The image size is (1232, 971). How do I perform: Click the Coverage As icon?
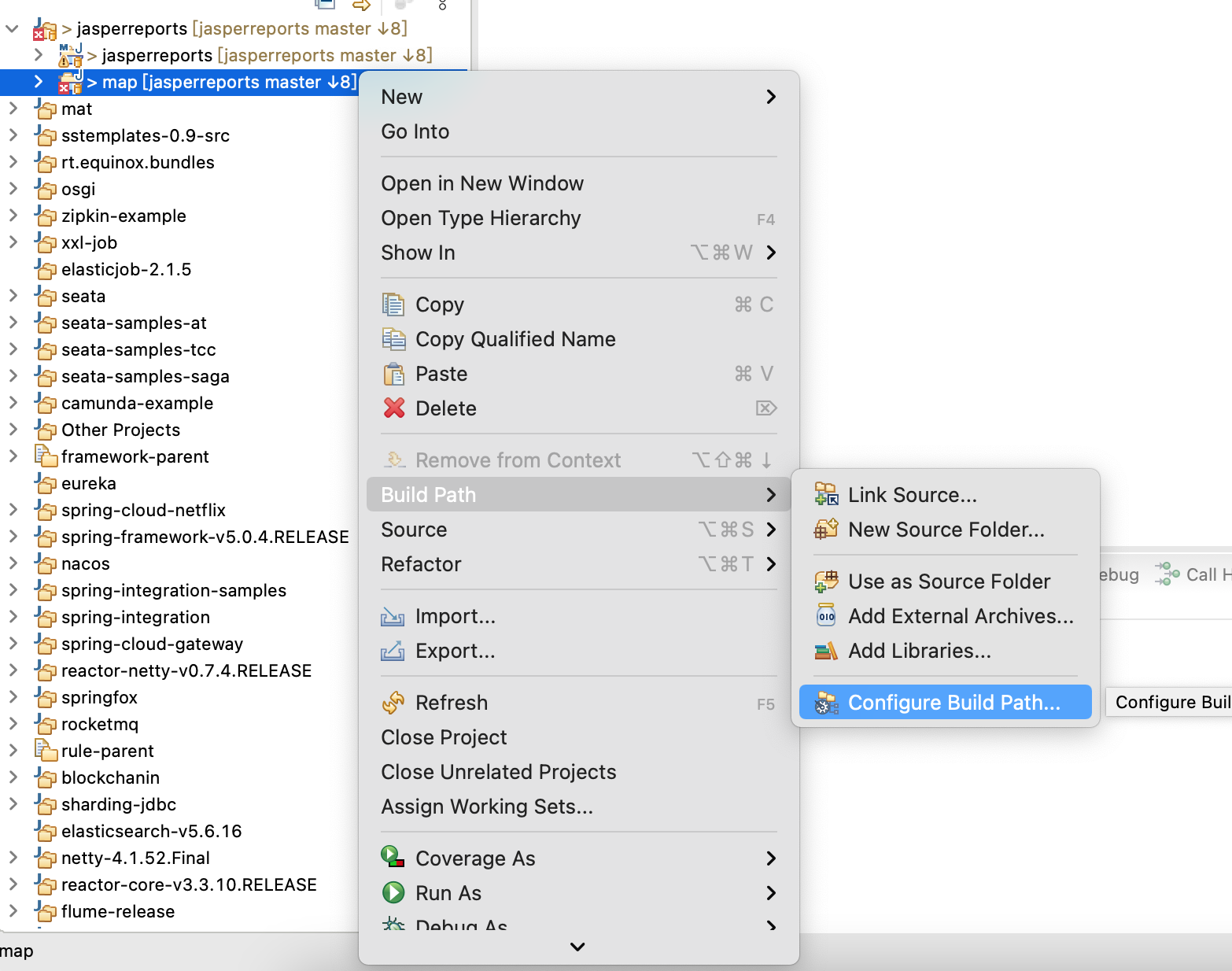393,857
